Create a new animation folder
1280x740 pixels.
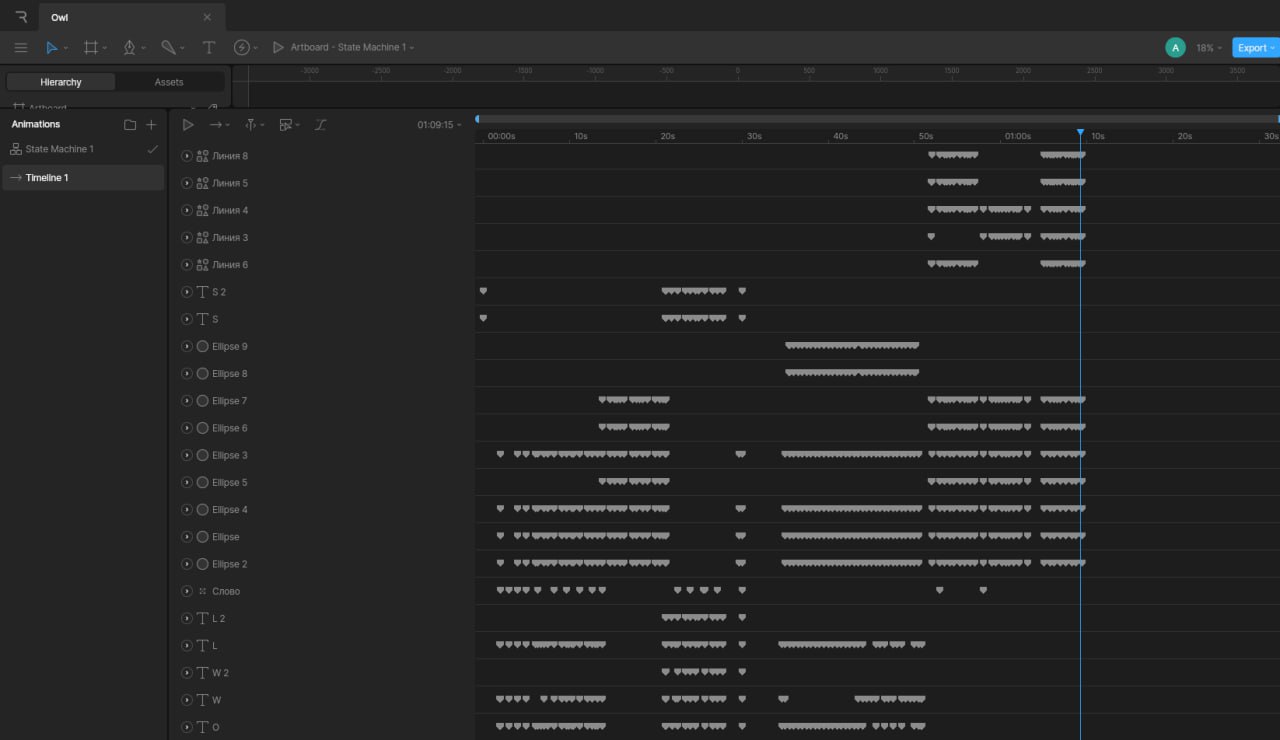130,125
